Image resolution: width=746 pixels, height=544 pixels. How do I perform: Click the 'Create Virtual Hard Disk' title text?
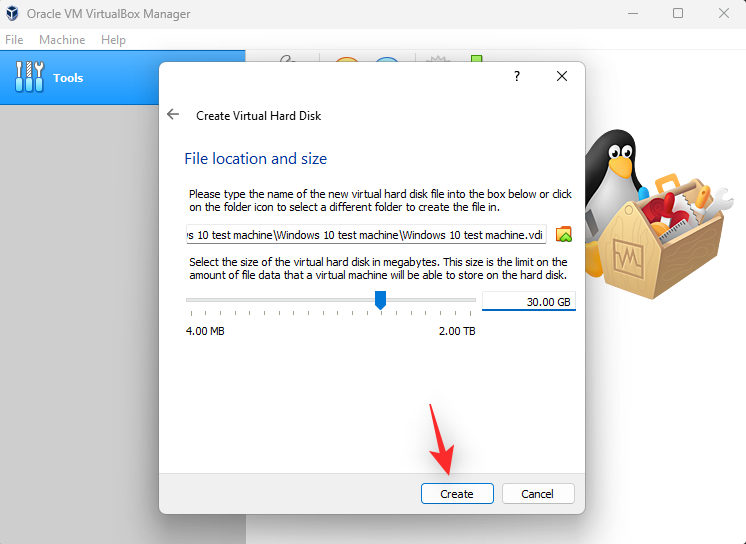point(258,116)
